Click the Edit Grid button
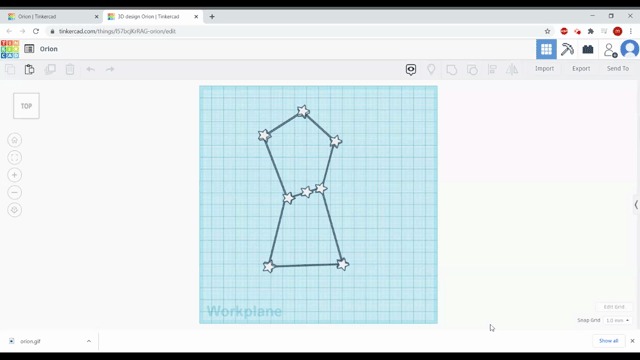Image resolution: width=640 pixels, height=360 pixels. pos(614,307)
